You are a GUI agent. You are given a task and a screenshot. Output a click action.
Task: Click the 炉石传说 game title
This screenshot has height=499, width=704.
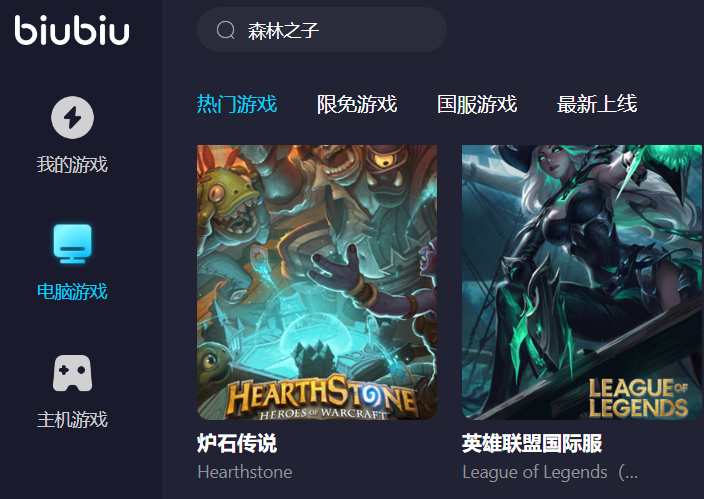click(x=237, y=443)
